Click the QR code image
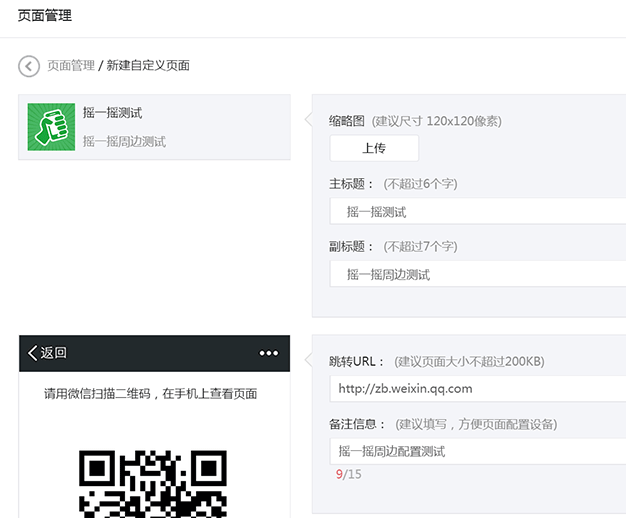The height and width of the screenshot is (518, 626). pyautogui.click(x=153, y=484)
